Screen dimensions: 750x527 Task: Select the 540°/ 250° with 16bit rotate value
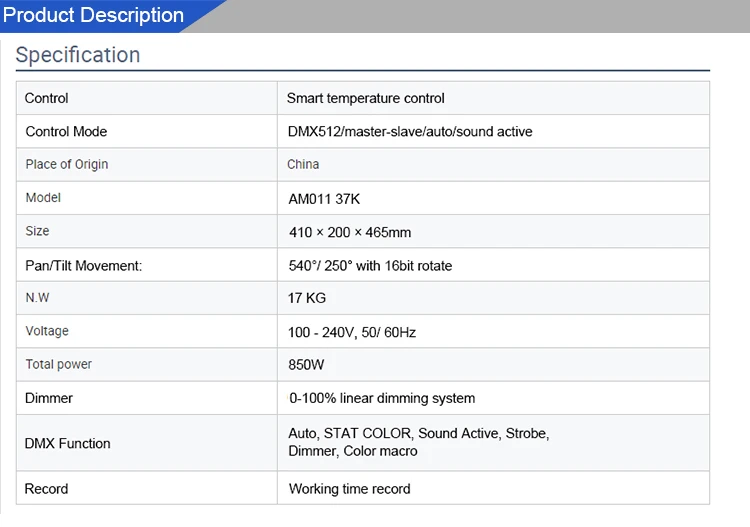(370, 265)
